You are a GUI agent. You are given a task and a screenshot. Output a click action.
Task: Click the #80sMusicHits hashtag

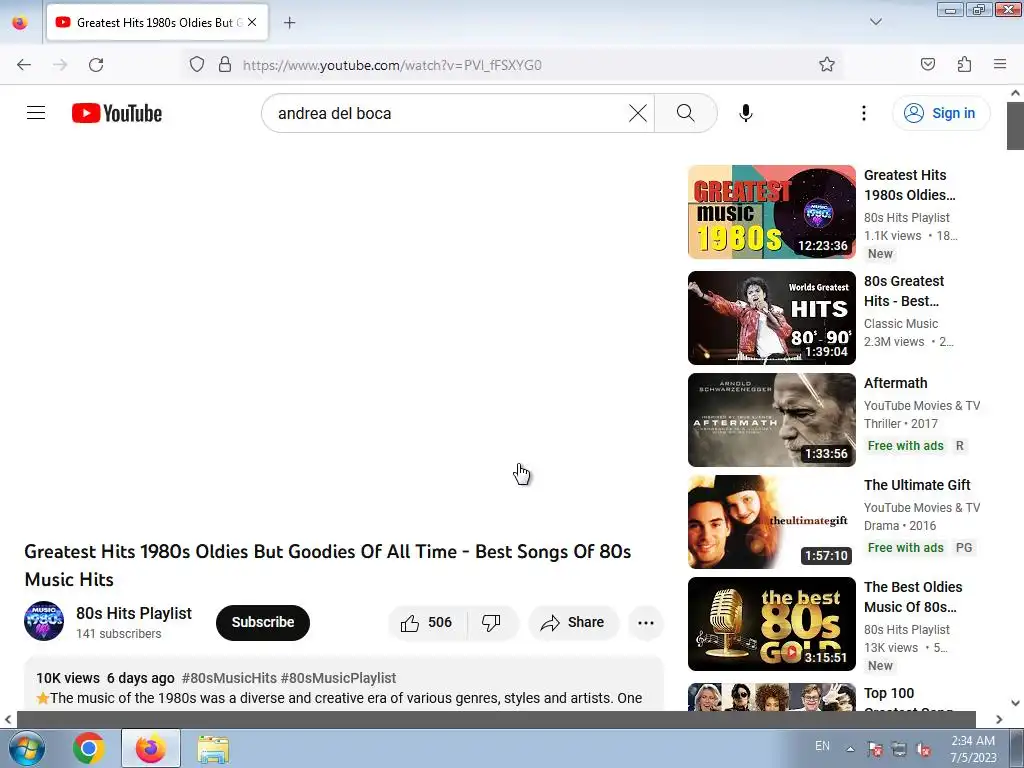tap(229, 678)
